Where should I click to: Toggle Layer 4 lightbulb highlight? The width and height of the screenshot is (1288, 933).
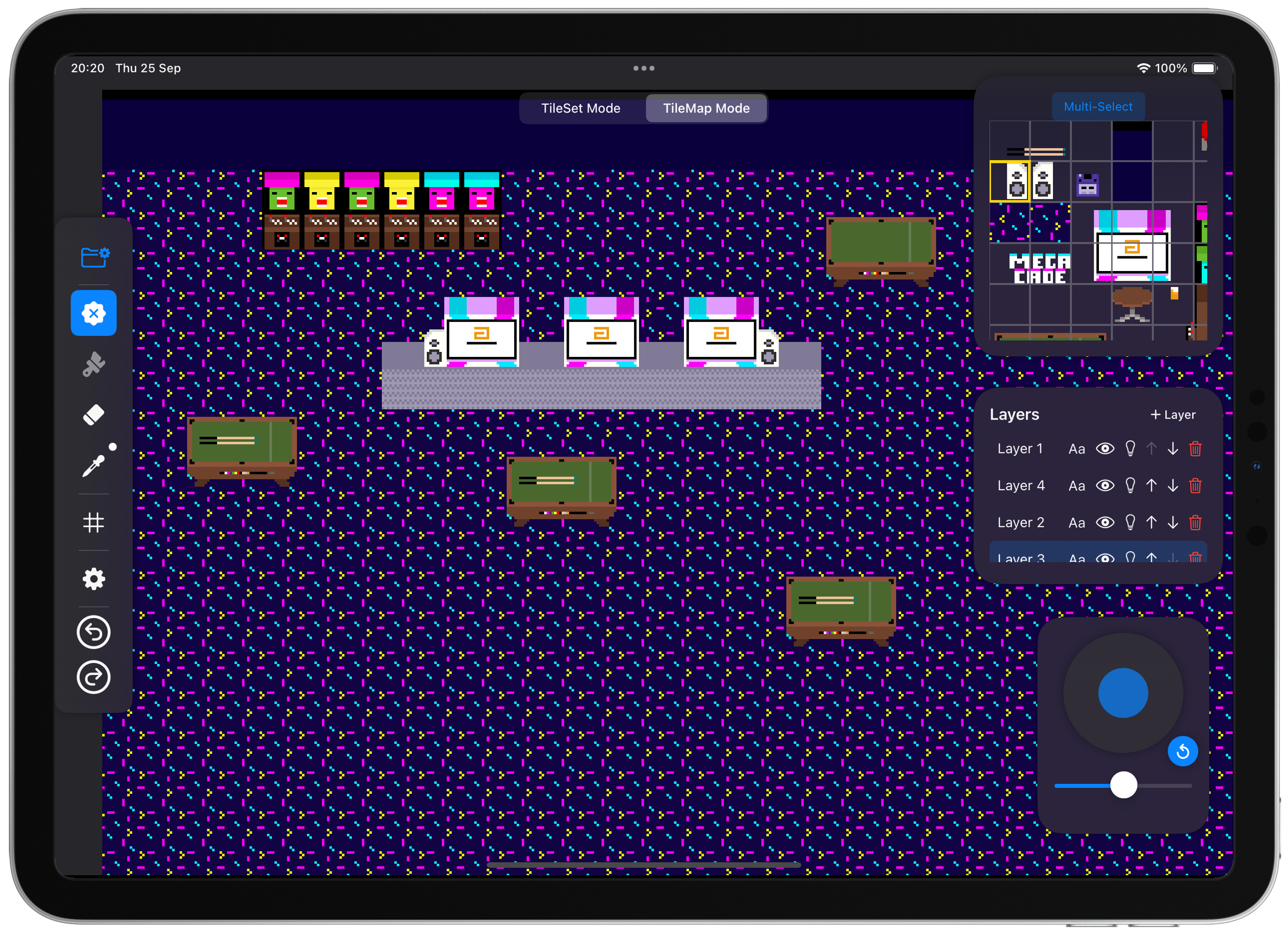coord(1130,486)
